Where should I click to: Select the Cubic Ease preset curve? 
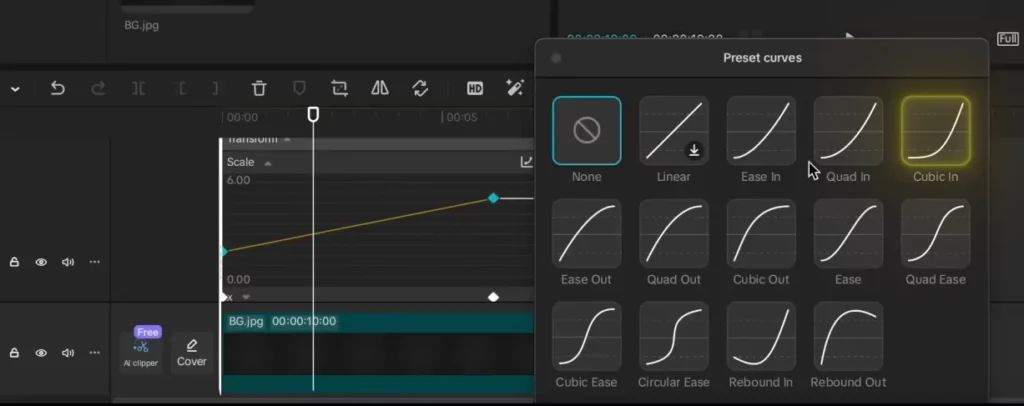pyautogui.click(x=586, y=336)
